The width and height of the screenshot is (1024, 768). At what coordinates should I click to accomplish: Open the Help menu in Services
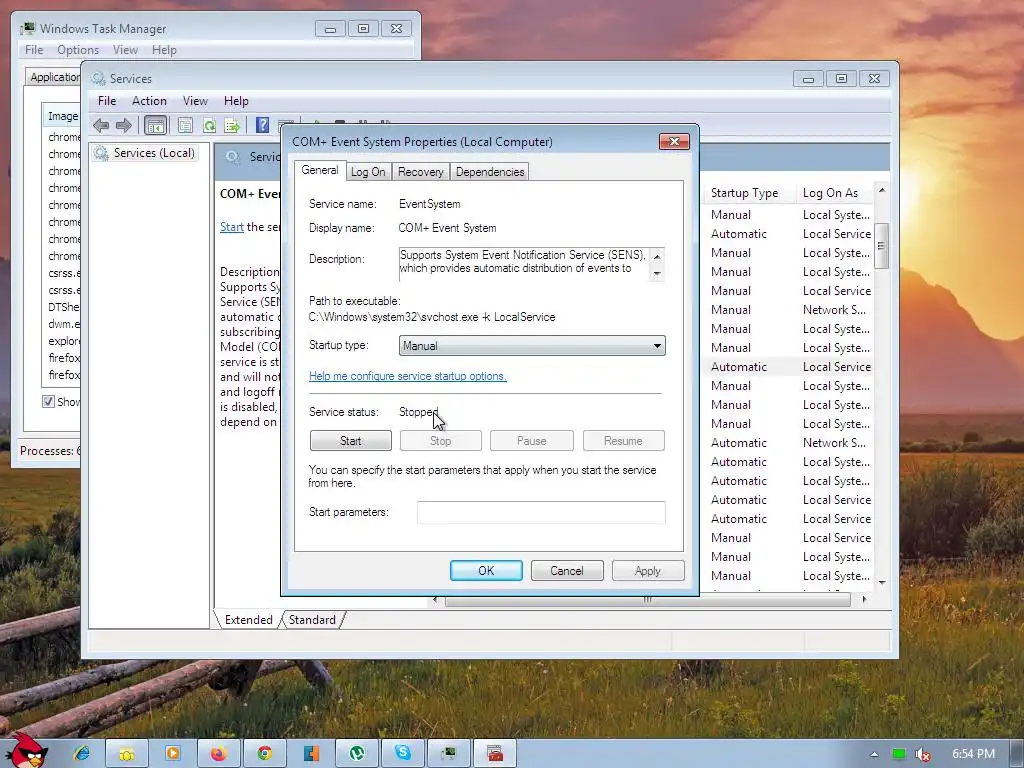pyautogui.click(x=236, y=101)
